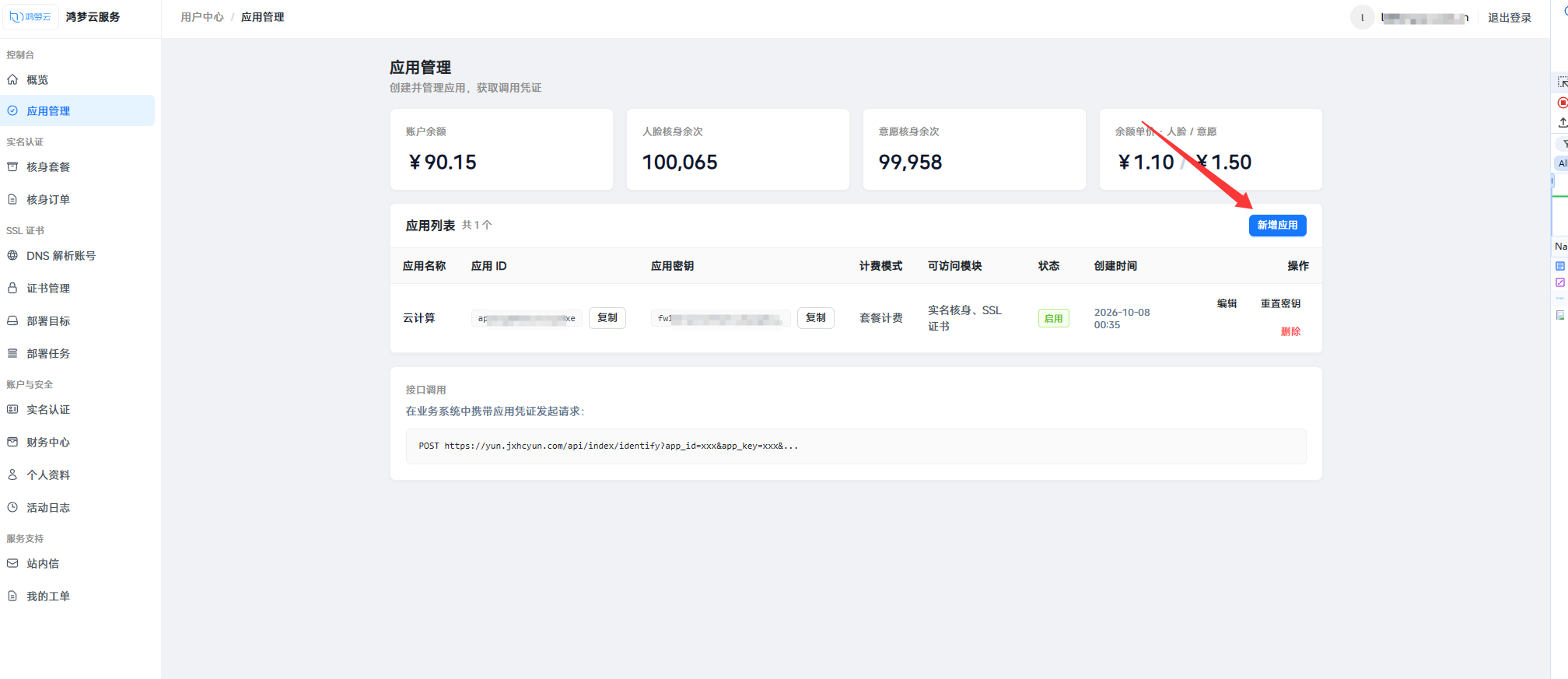Open 概览 menu item
Image resolution: width=1568 pixels, height=679 pixels.
click(x=78, y=79)
